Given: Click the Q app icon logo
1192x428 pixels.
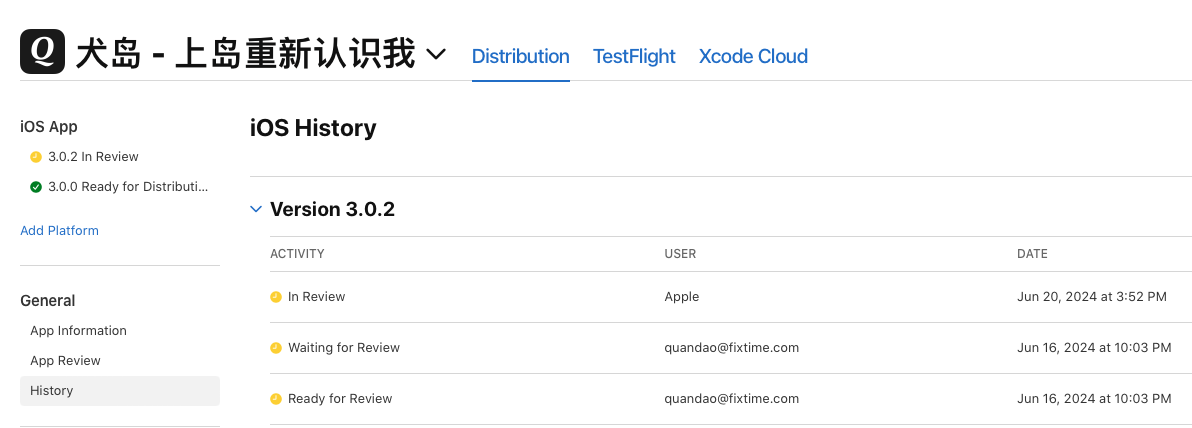Looking at the screenshot, I should tap(42, 52).
